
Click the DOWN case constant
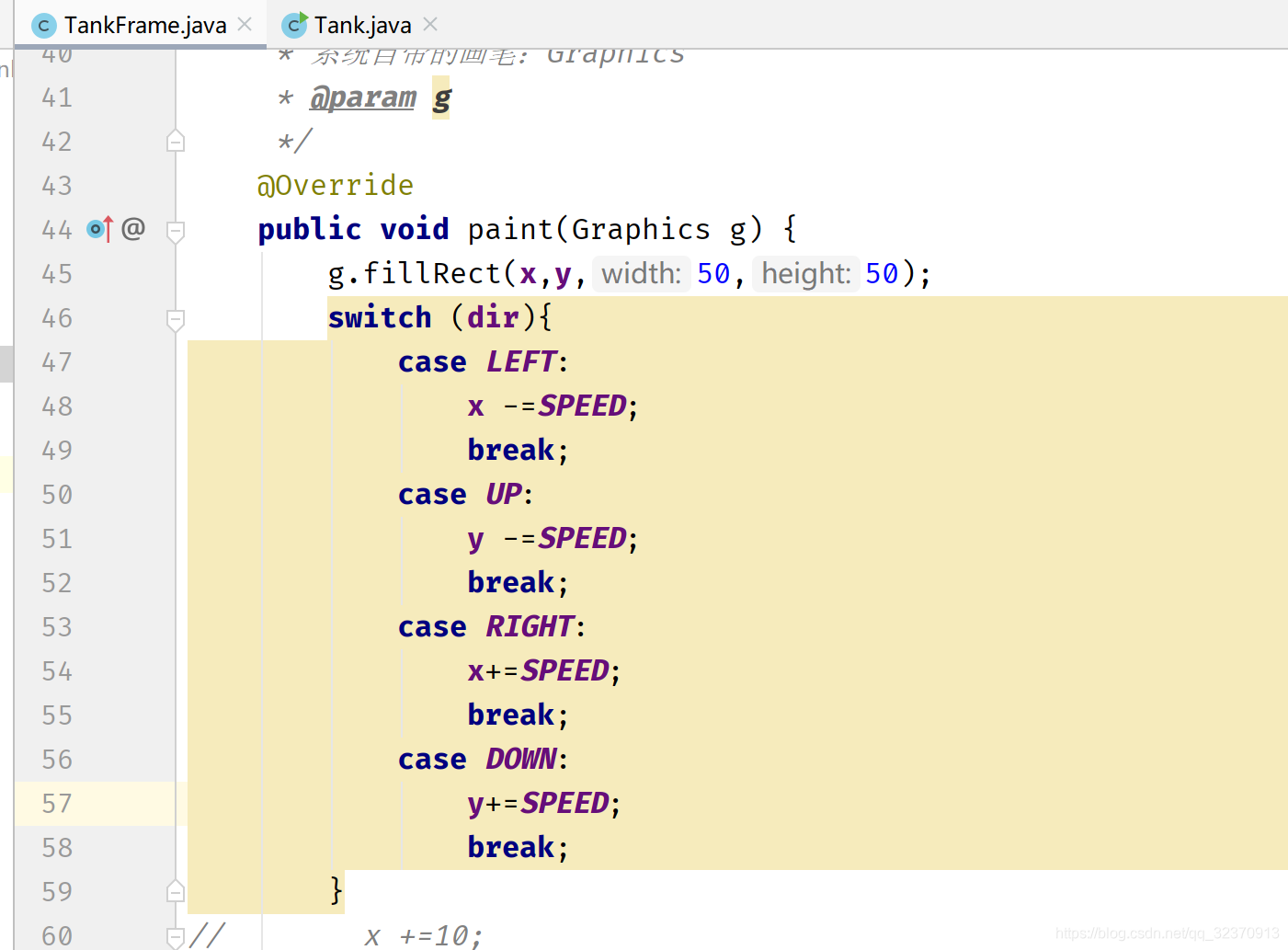[521, 759]
